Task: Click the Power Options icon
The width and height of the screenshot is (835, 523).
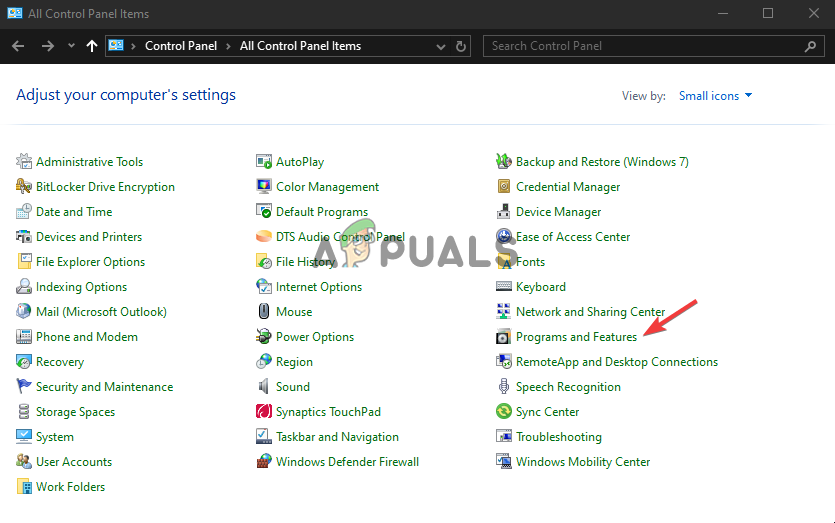Action: click(x=264, y=337)
